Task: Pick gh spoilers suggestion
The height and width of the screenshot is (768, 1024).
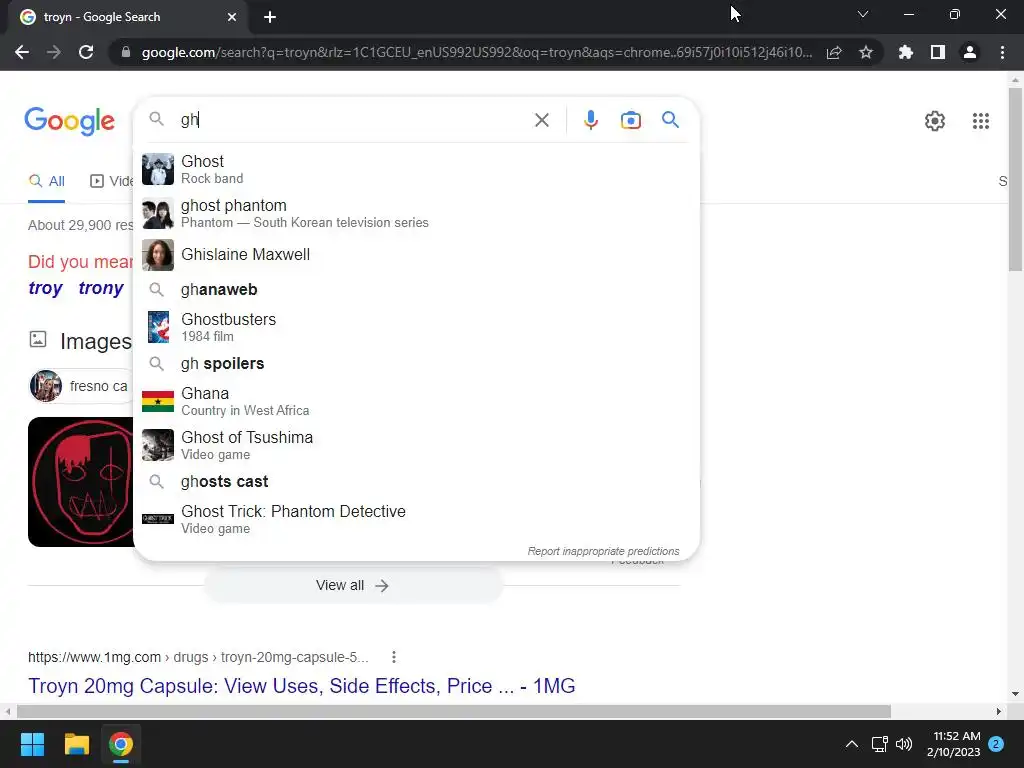Action: (416, 364)
